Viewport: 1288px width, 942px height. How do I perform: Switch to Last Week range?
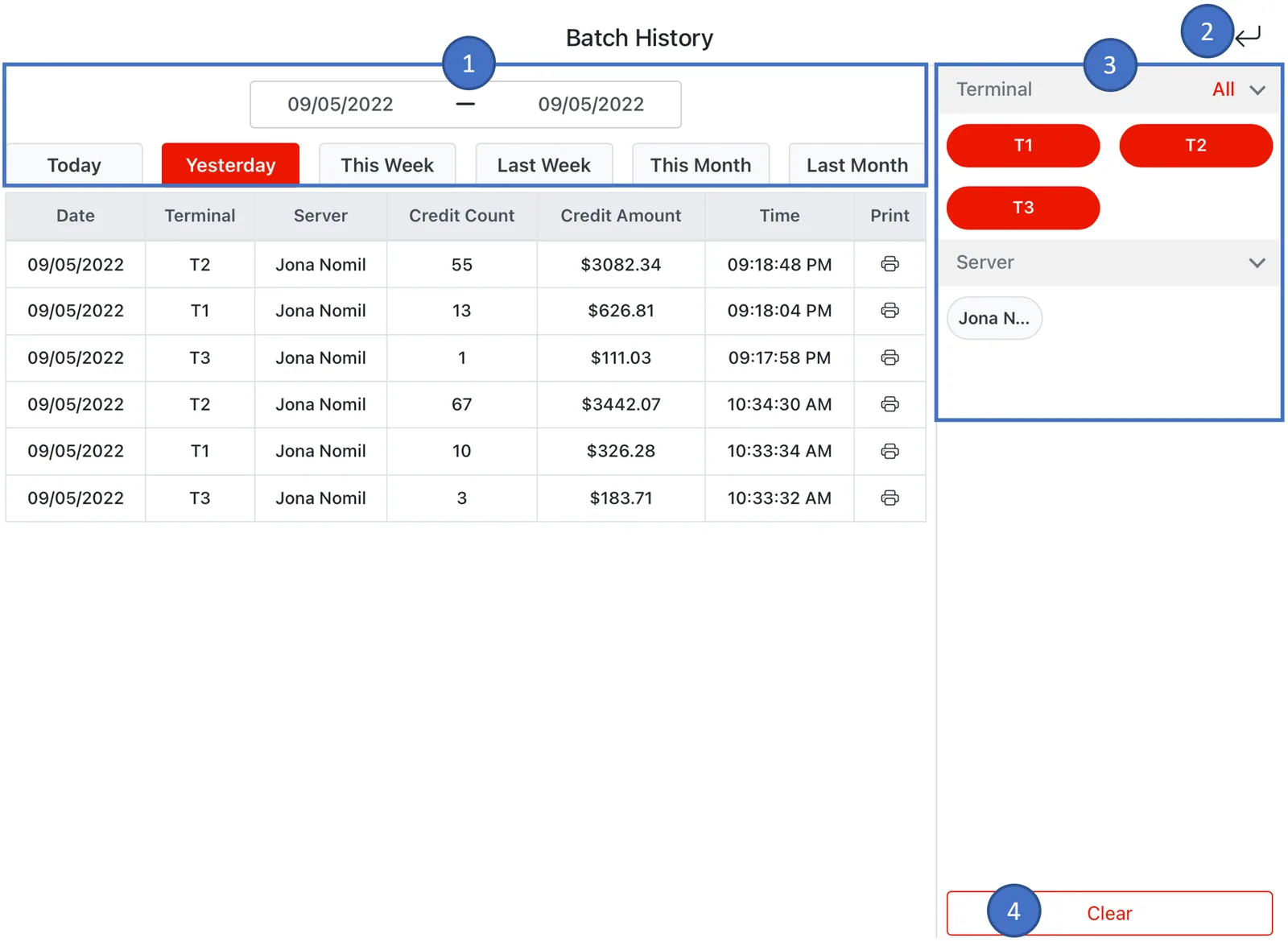544,164
